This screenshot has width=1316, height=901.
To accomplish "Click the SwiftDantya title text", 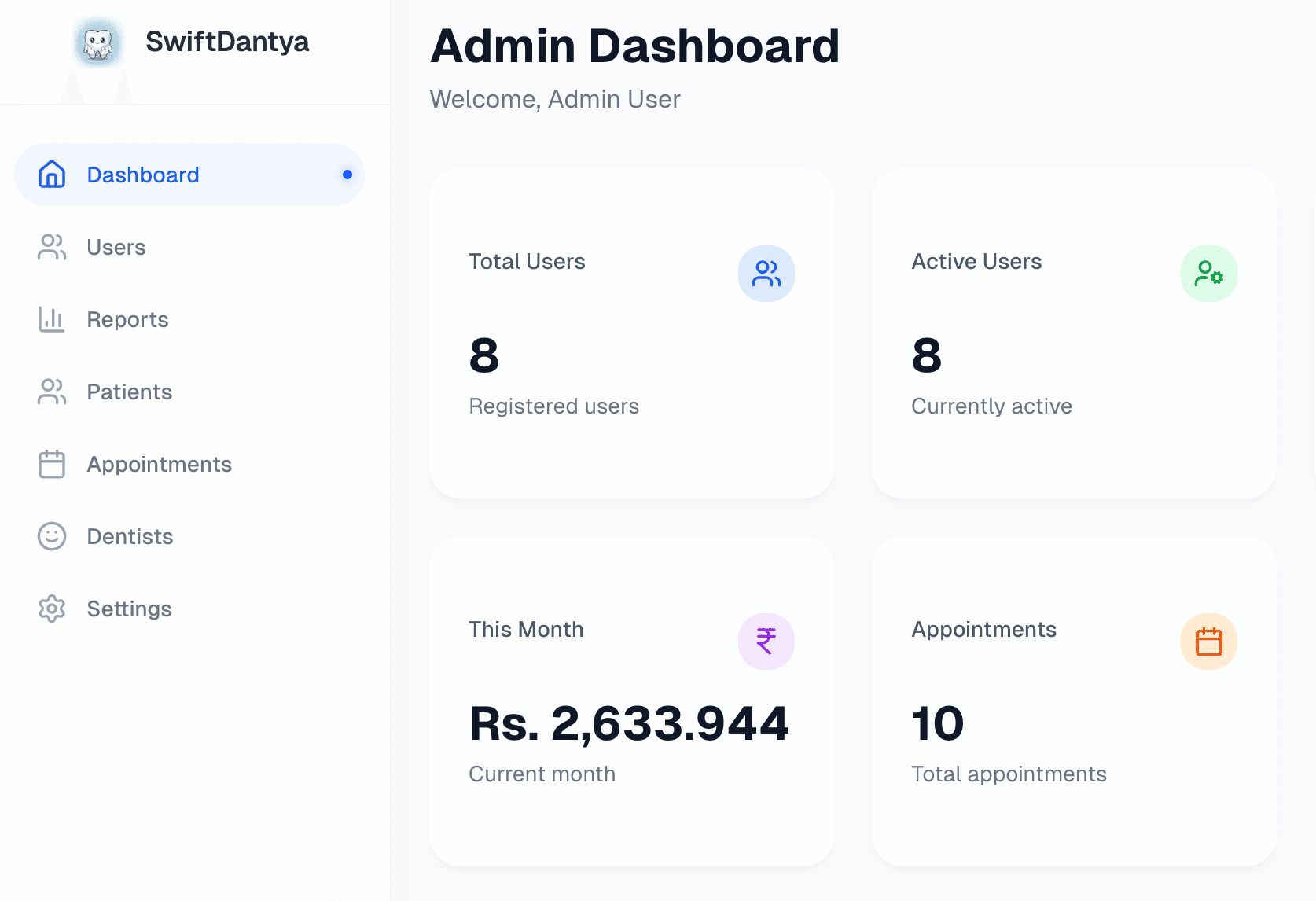I will pyautogui.click(x=229, y=42).
